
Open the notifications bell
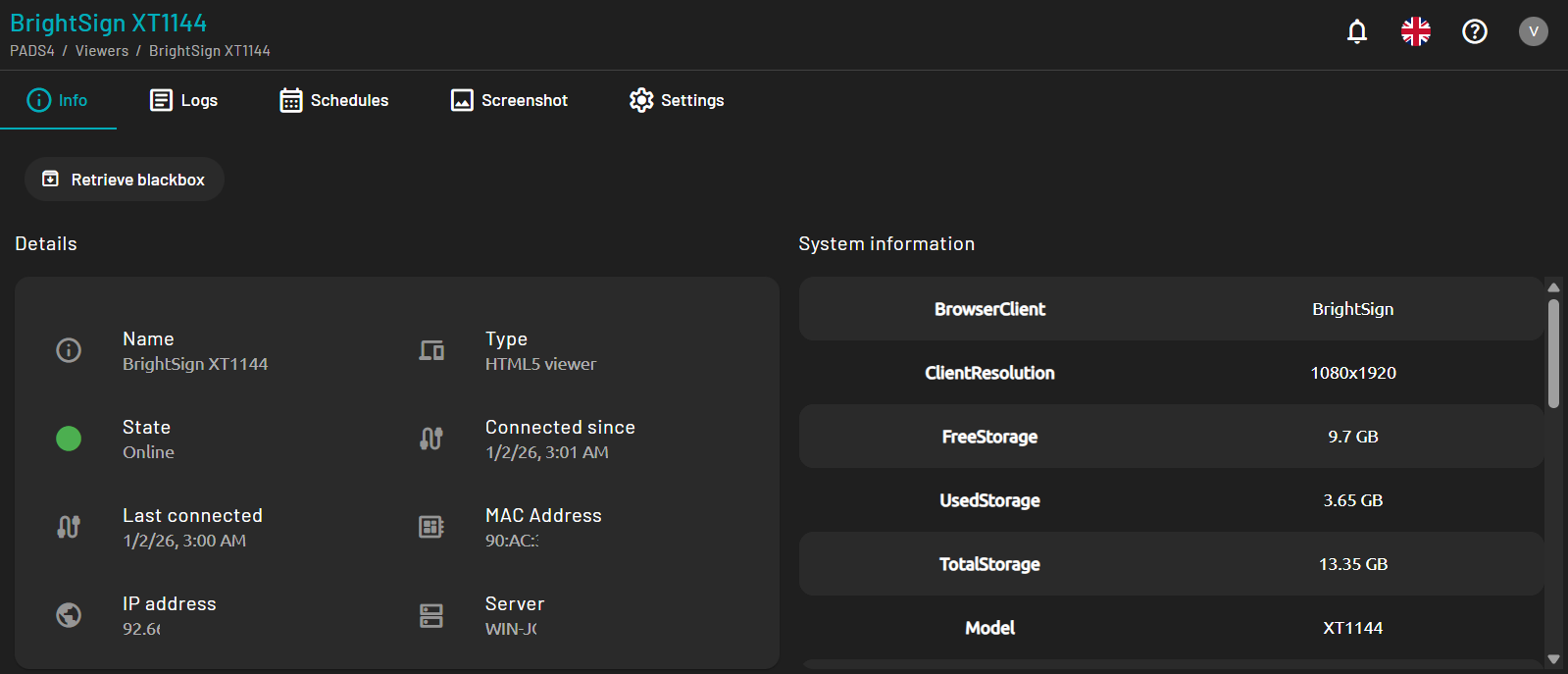[x=1357, y=31]
